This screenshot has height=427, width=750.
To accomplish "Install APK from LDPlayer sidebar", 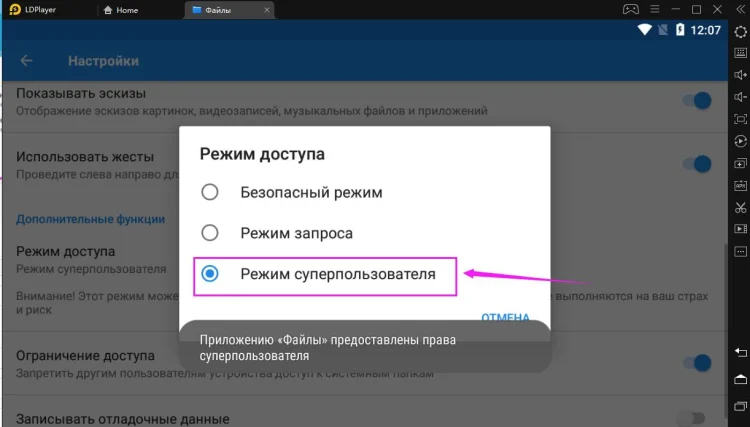I will (740, 185).
